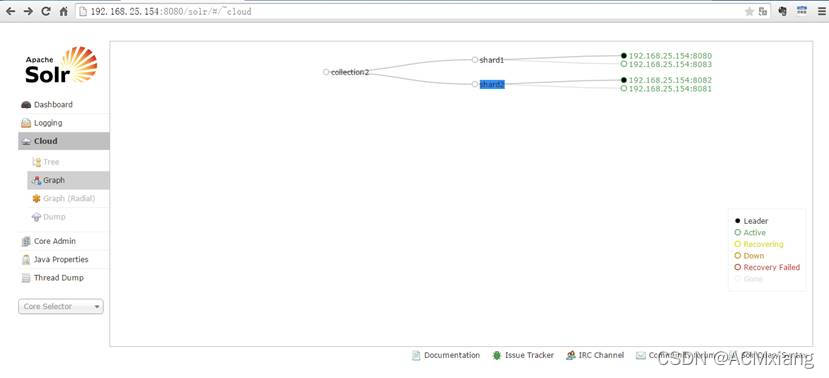Click the Dashboard gauge icon
This screenshot has width=829, height=378.
click(26, 105)
